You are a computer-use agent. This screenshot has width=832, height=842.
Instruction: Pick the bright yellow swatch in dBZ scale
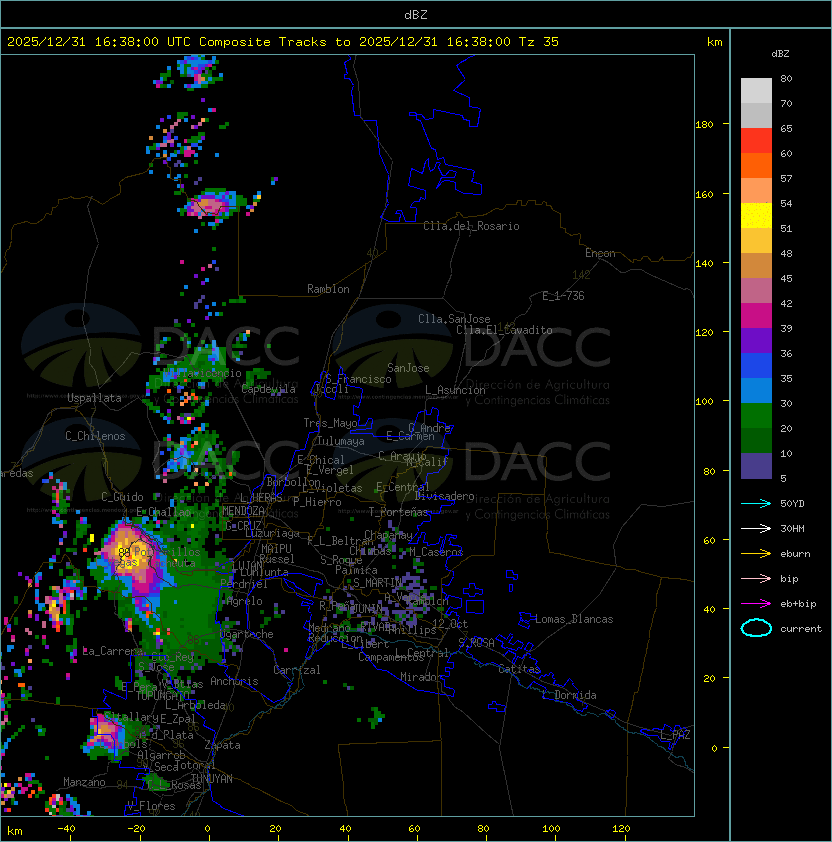(756, 215)
